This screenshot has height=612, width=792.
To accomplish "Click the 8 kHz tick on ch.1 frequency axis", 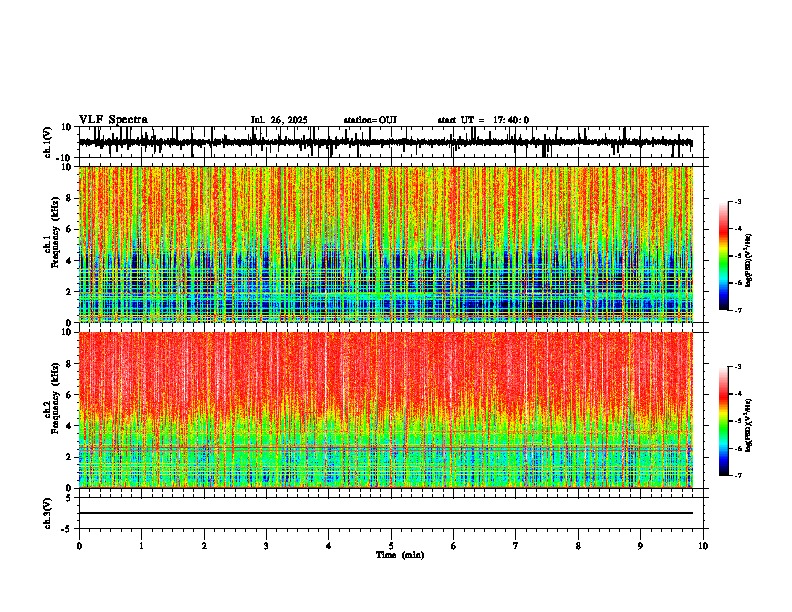I will point(70,198).
